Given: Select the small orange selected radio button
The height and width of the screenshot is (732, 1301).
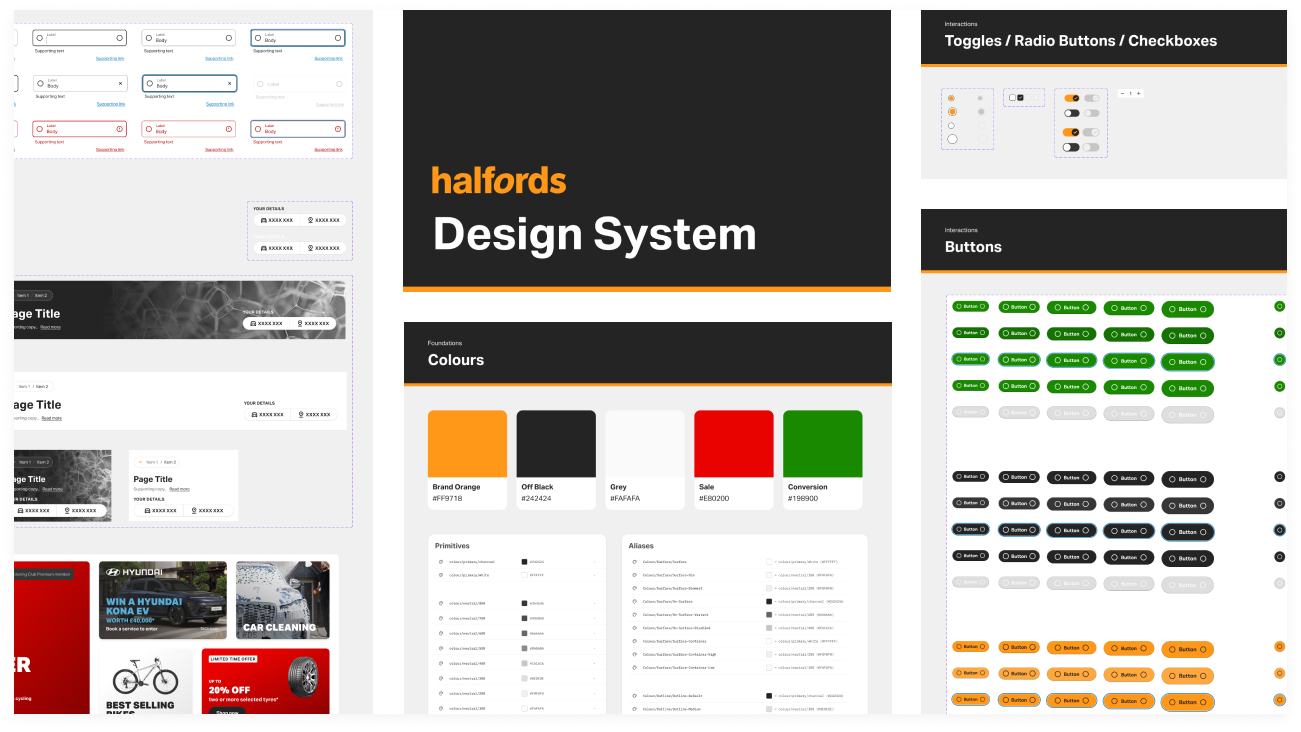Looking at the screenshot, I should coord(951,98).
